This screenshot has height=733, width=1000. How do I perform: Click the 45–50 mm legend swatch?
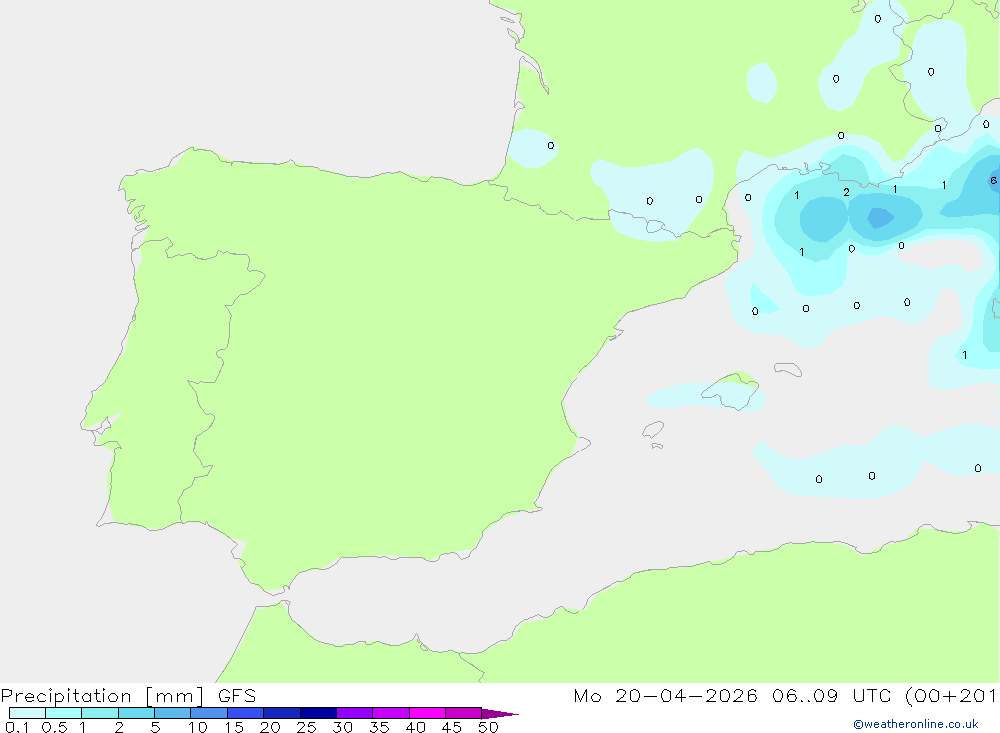(464, 713)
